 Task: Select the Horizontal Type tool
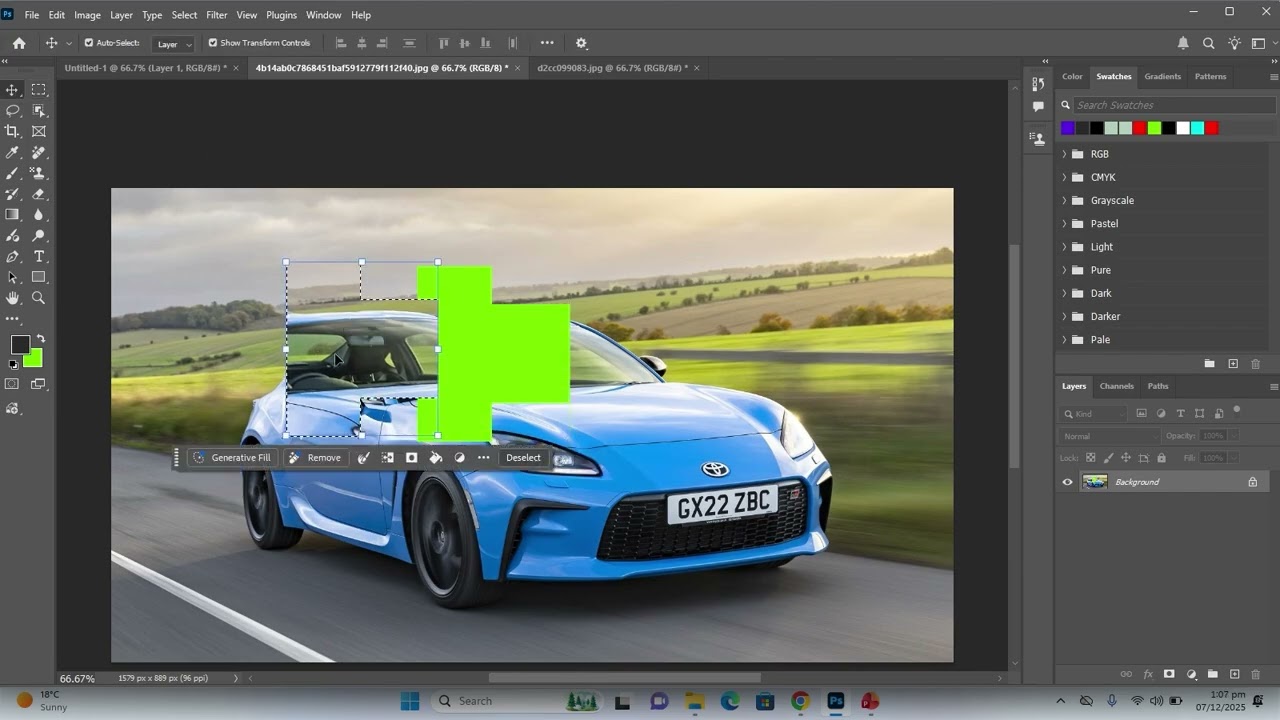pos(39,257)
